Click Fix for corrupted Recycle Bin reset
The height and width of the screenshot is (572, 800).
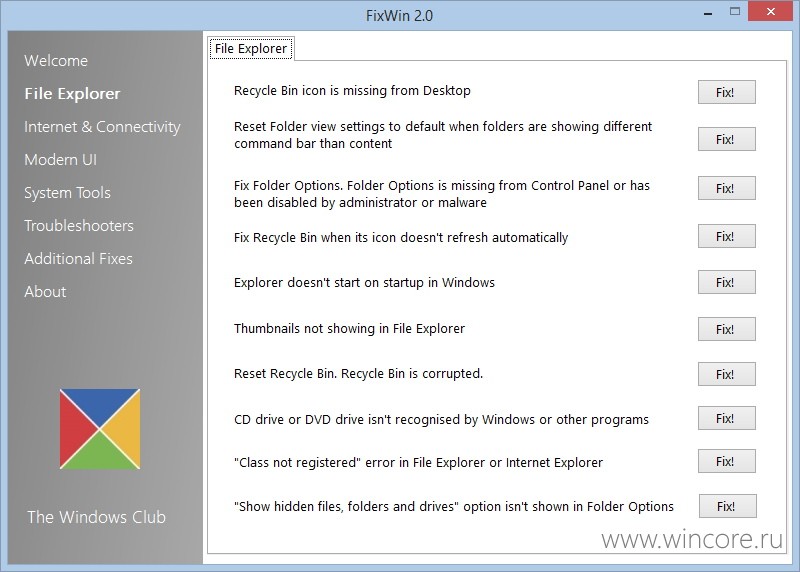tap(727, 374)
